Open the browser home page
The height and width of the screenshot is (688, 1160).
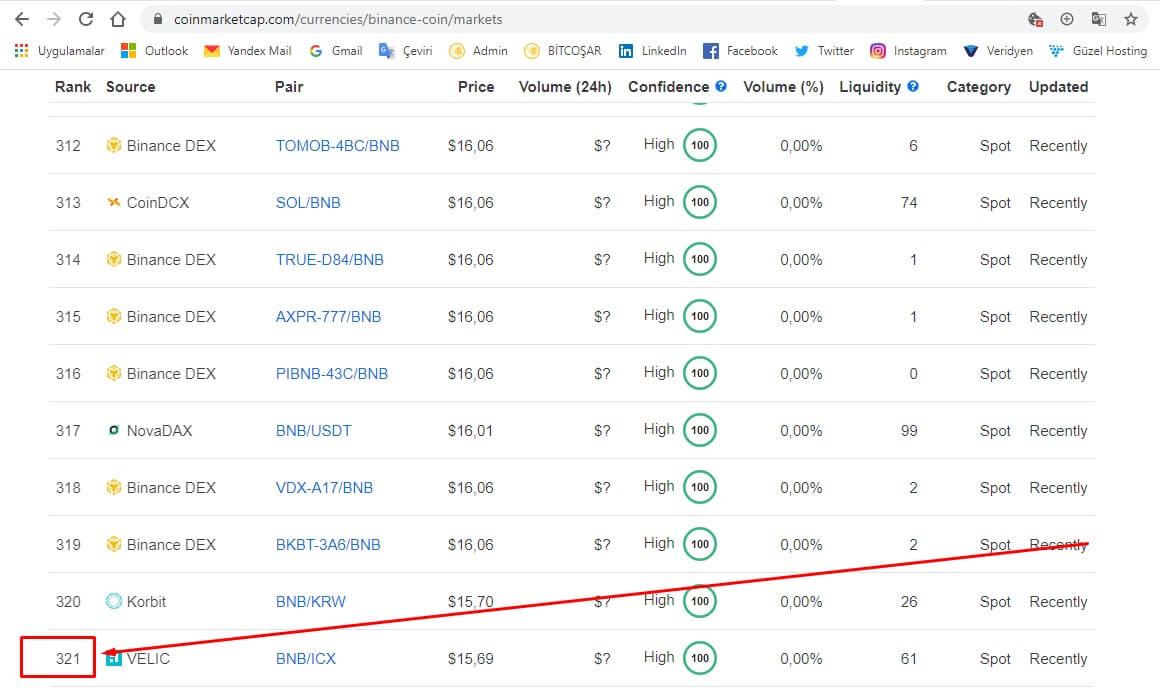pos(118,19)
